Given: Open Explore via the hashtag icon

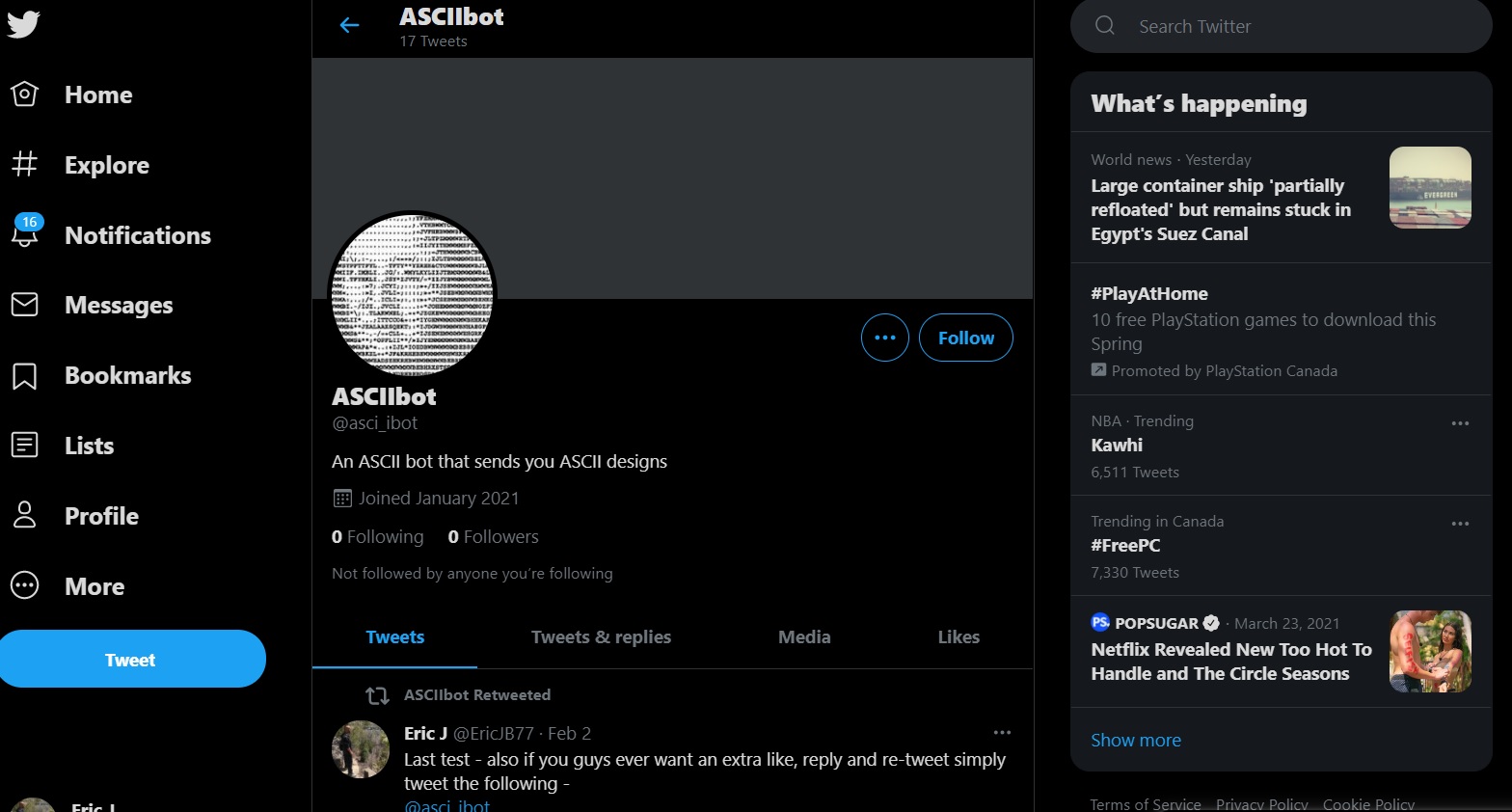Looking at the screenshot, I should 24,165.
